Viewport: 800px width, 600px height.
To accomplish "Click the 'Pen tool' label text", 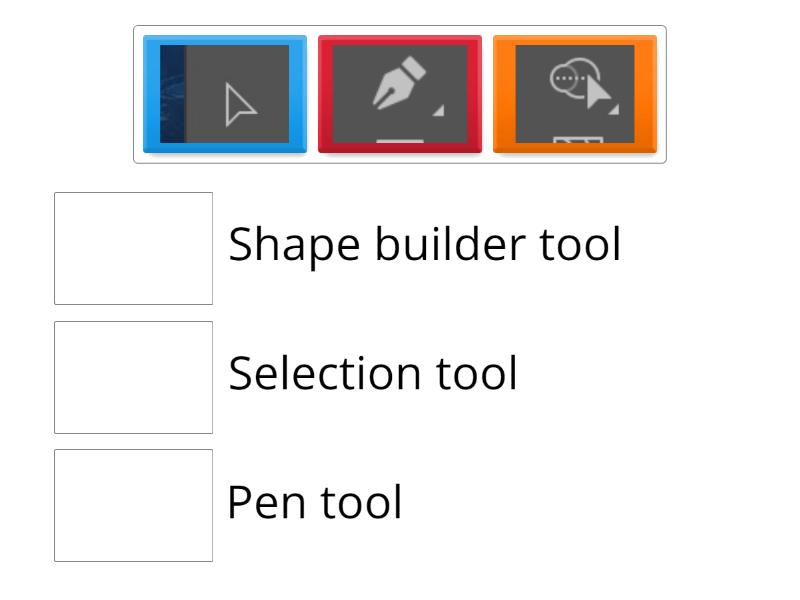I will [316, 501].
